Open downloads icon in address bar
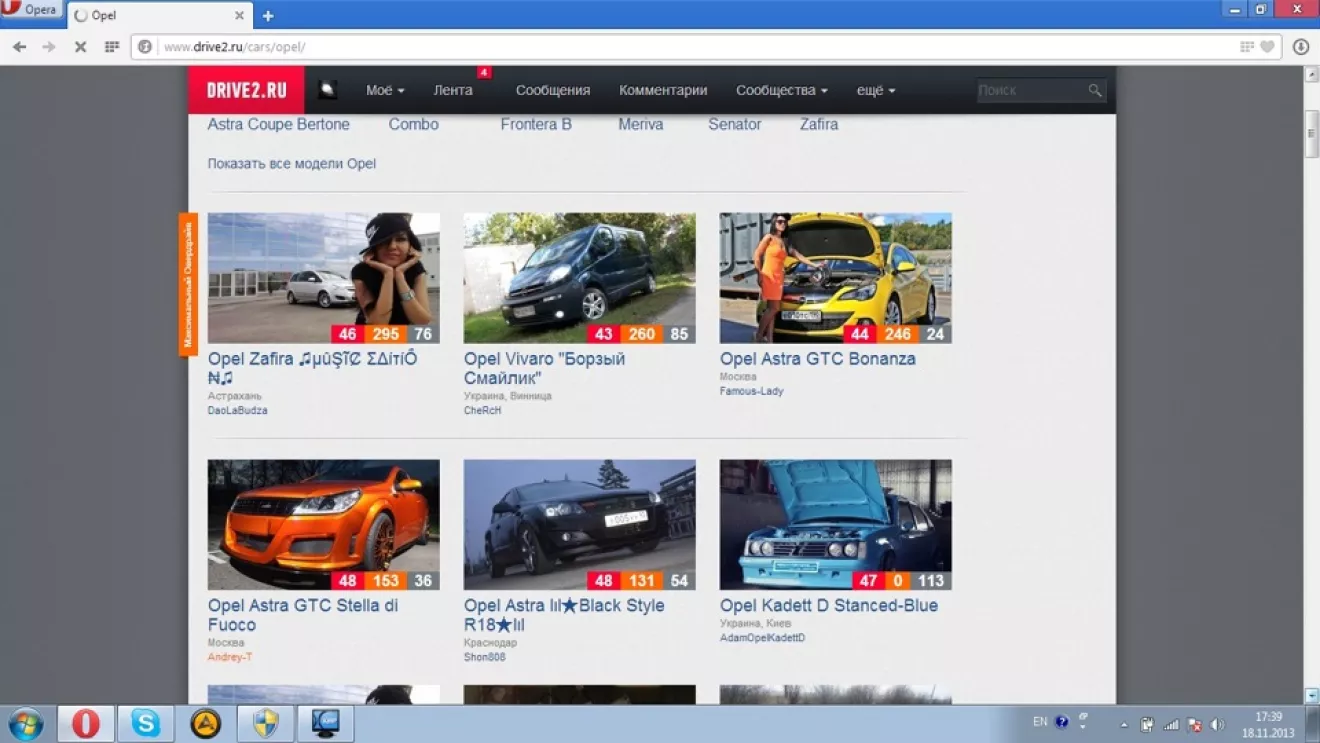The image size is (1320, 743). click(1301, 47)
